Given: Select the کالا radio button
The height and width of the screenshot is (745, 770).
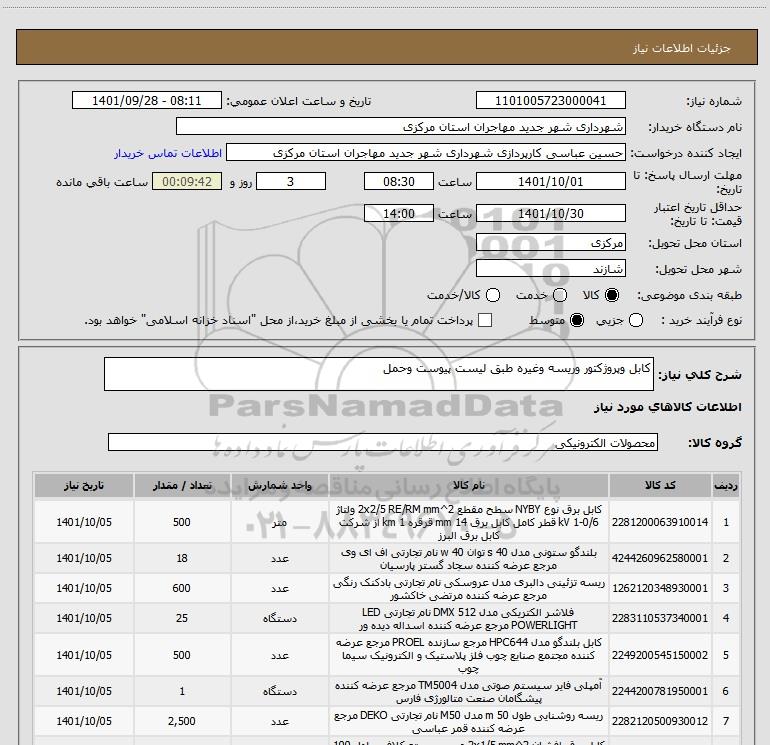Looking at the screenshot, I should [x=612, y=295].
